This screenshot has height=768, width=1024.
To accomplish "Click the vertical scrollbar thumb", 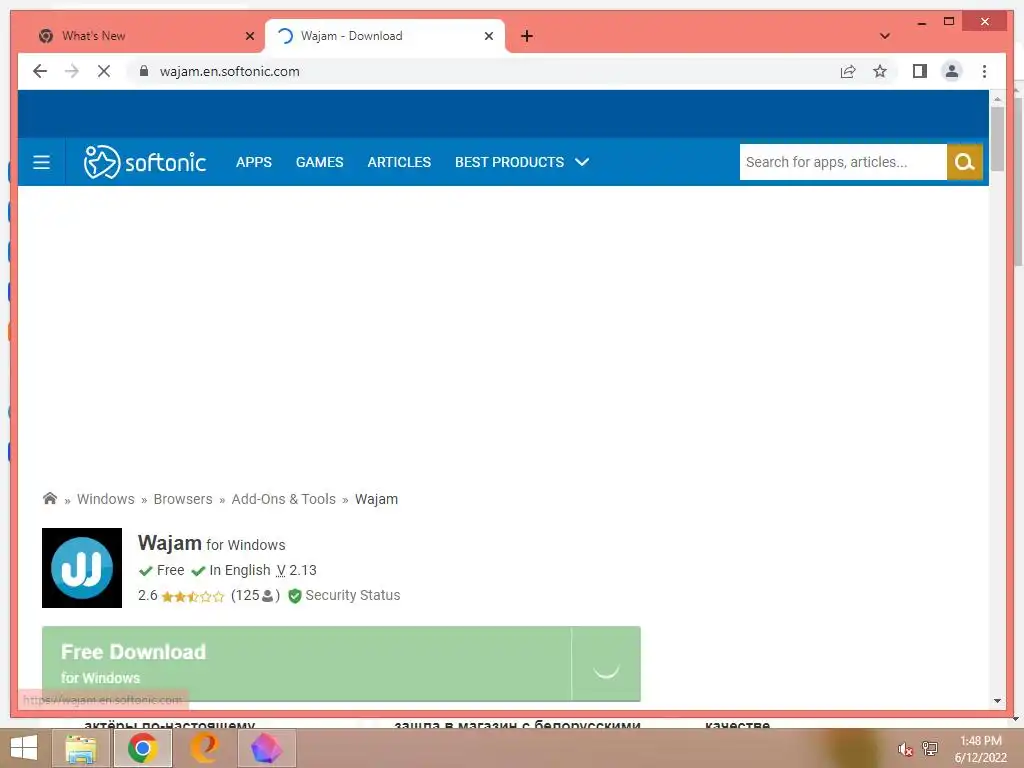I will pos(997,138).
